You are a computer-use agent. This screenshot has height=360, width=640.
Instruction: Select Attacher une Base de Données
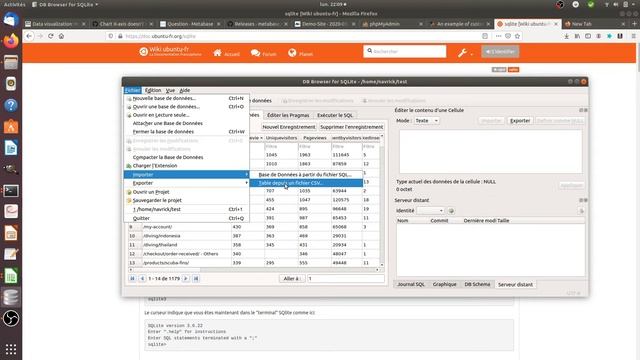187,123
